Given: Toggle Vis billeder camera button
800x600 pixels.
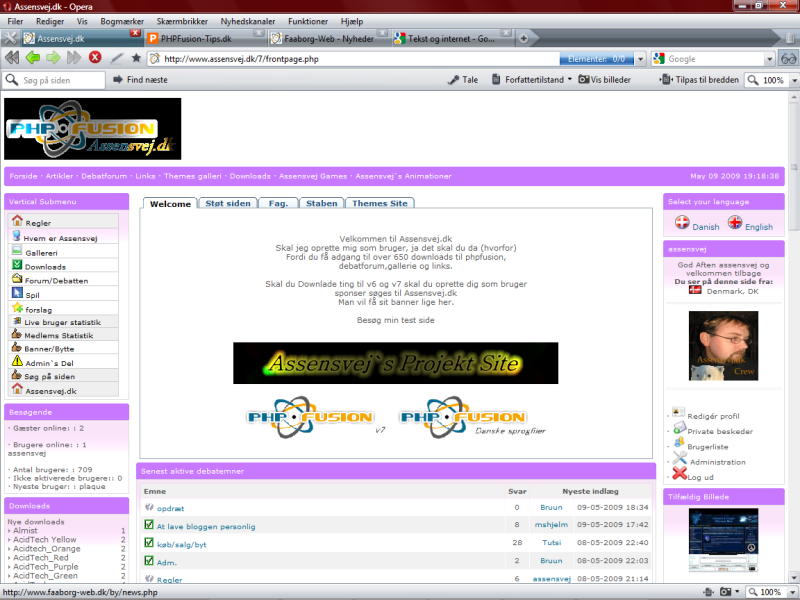Looking at the screenshot, I should pos(605,80).
